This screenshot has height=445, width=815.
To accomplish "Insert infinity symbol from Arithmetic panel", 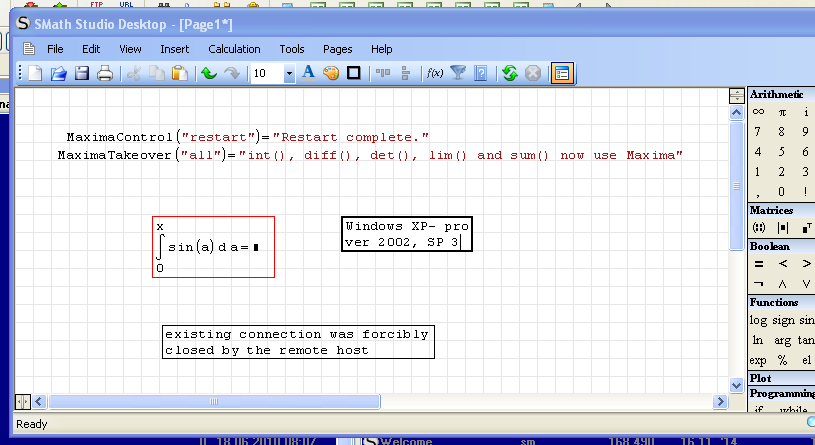I will point(759,112).
